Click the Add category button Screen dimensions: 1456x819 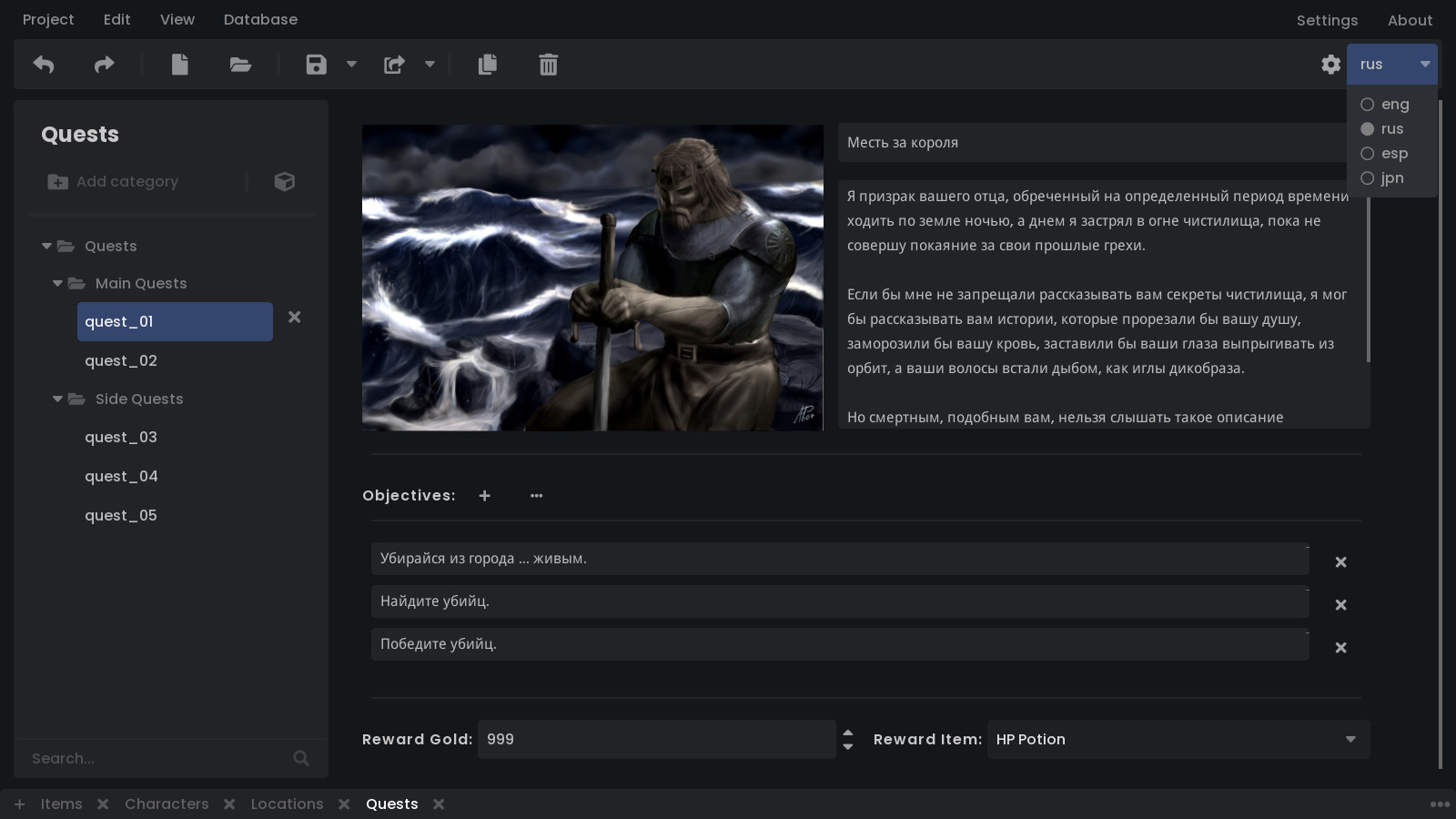click(113, 181)
